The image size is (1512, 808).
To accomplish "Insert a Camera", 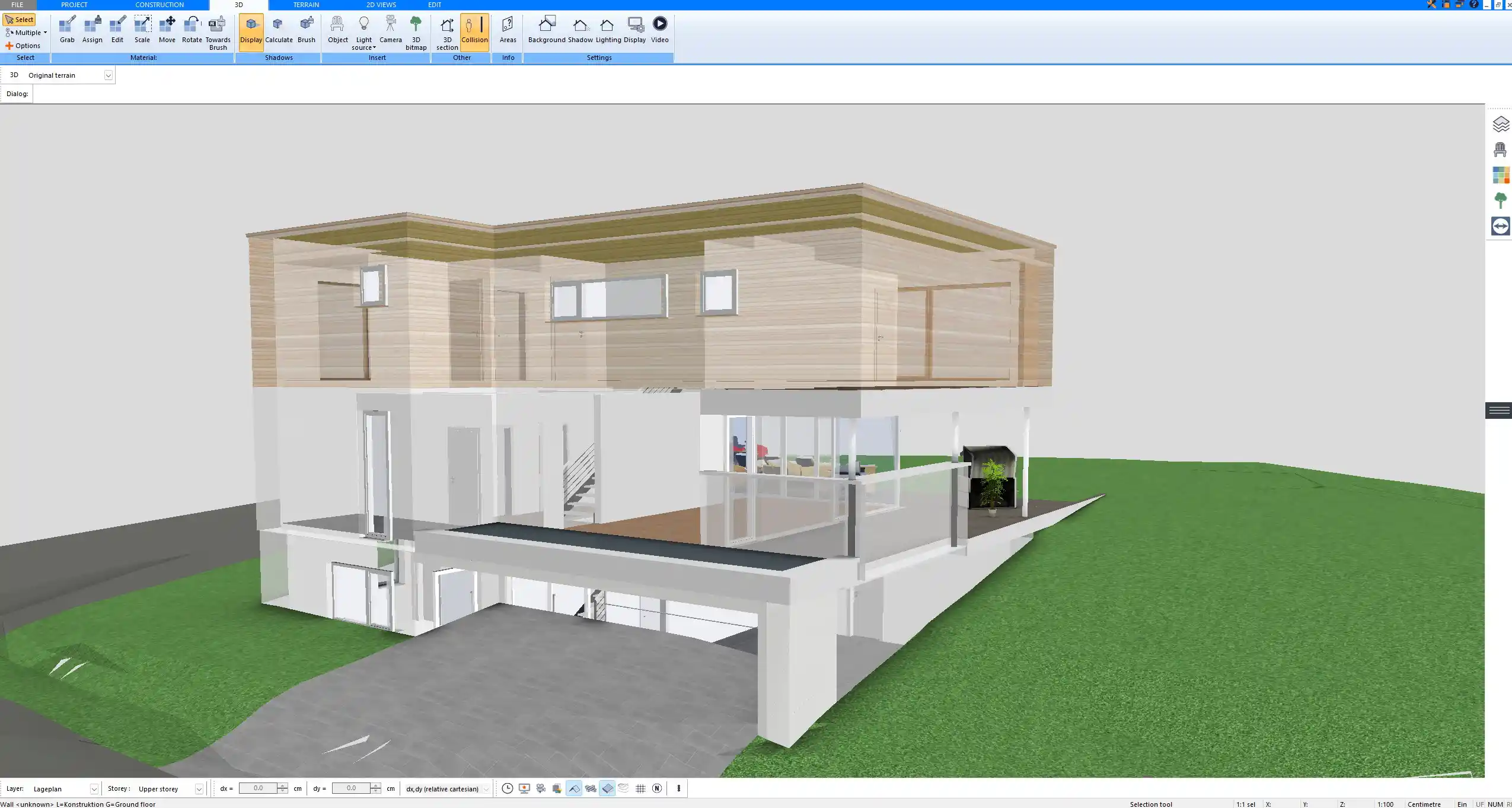I will 390,30.
